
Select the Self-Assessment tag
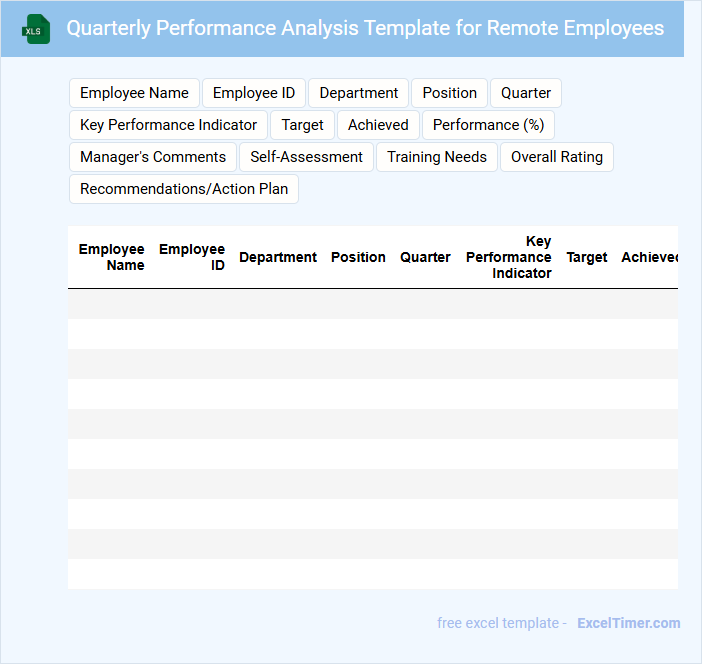pos(306,157)
